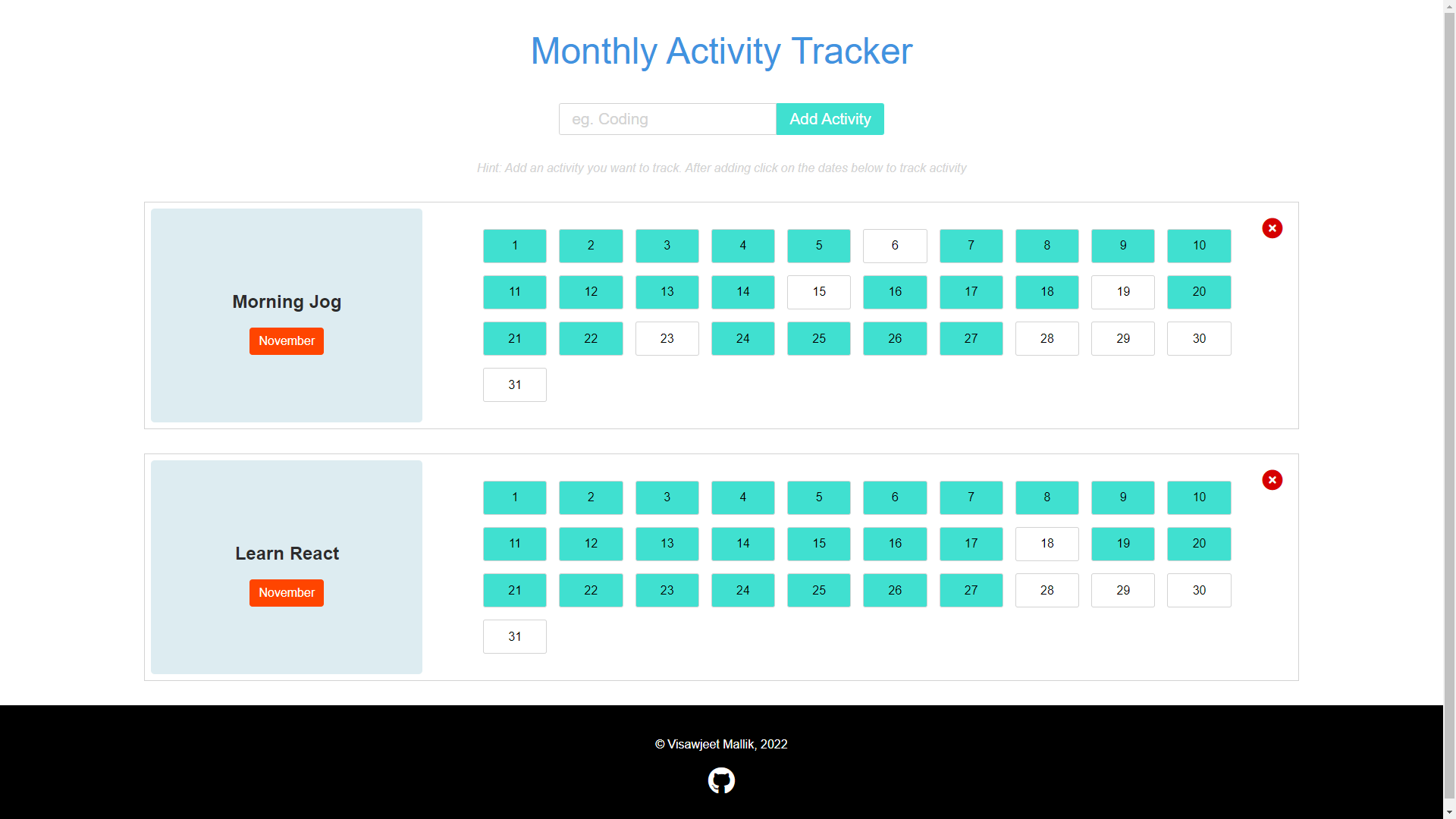Unmark date 27 in the Learn React tracker
1456x819 pixels.
(971, 590)
